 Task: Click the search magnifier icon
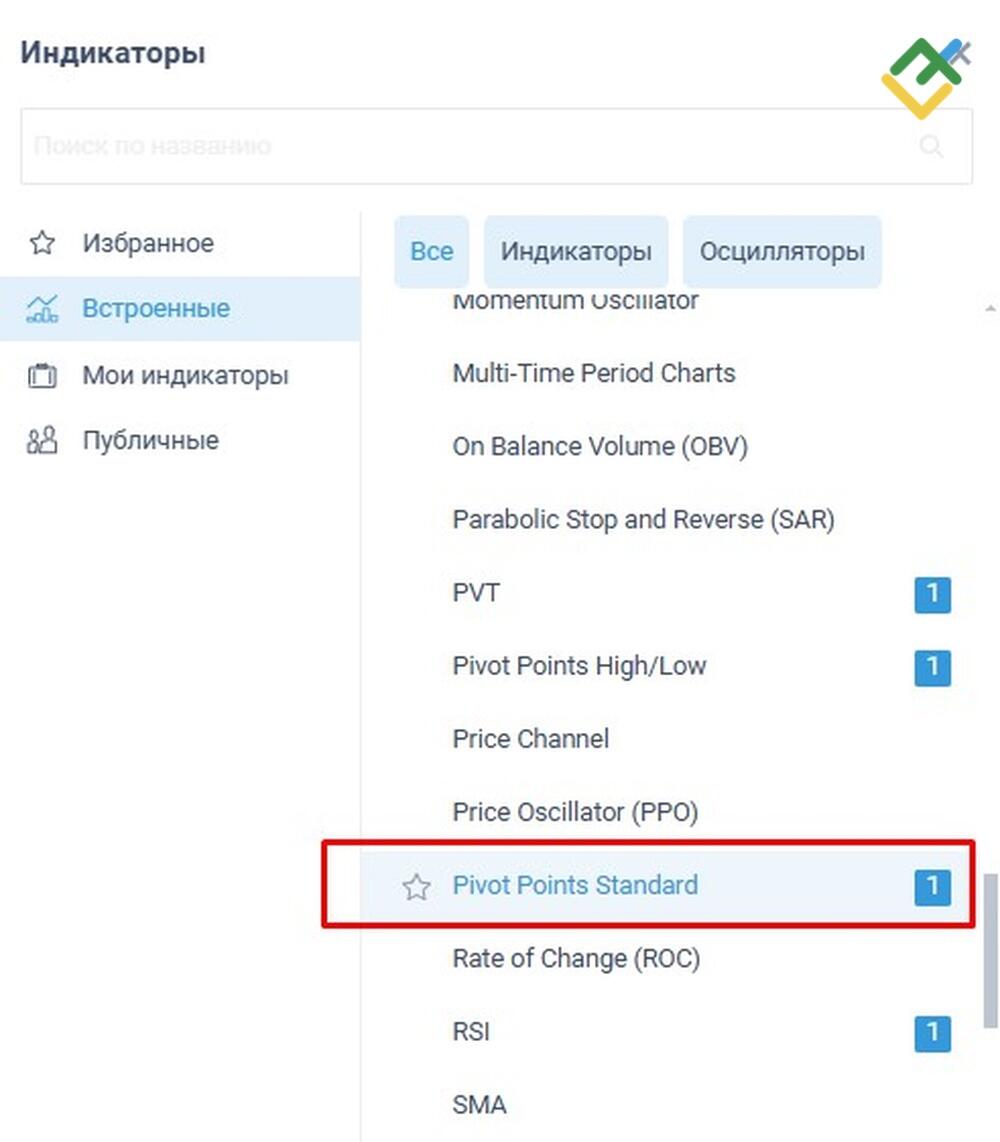point(931,147)
